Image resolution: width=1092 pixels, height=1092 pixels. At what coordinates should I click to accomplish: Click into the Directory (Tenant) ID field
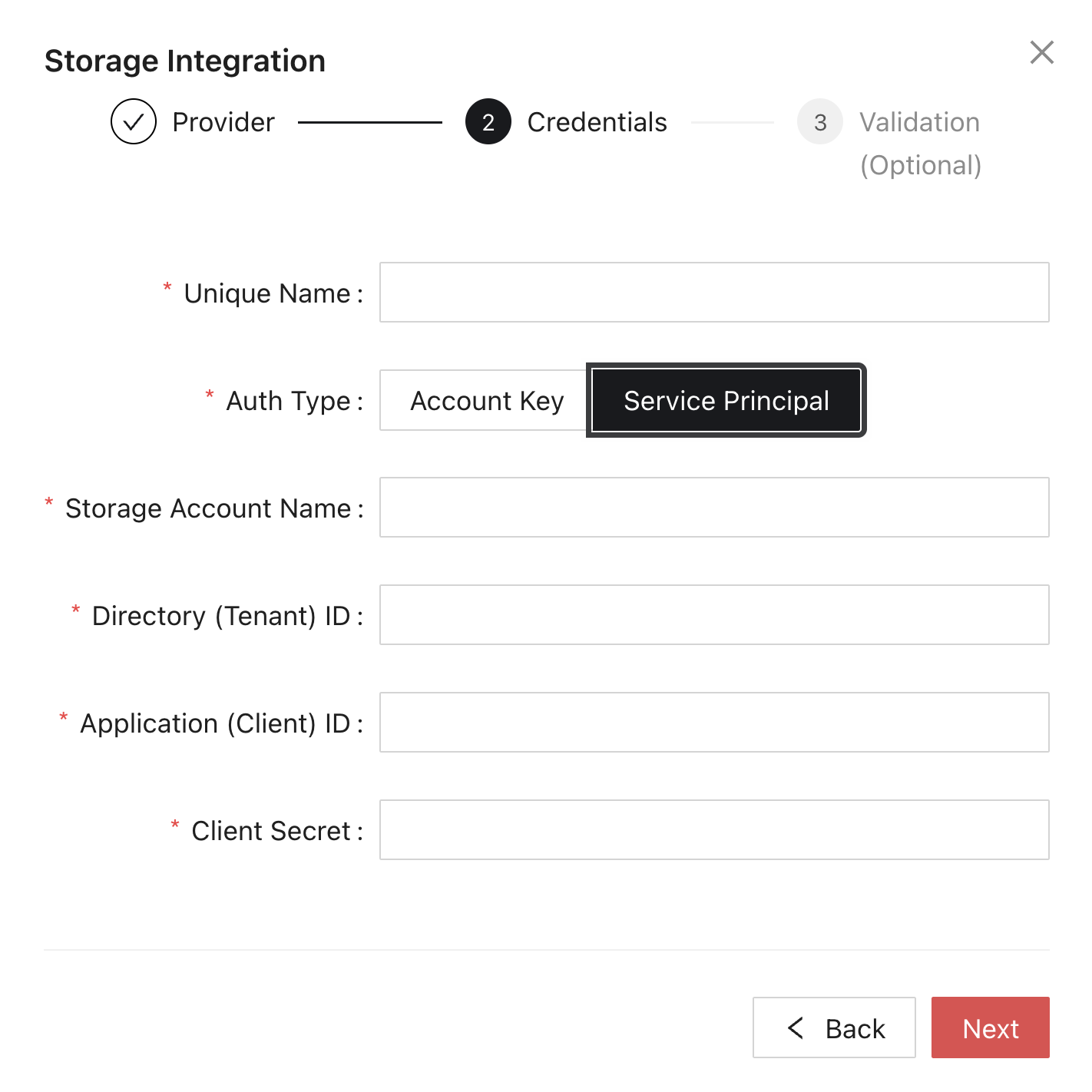pos(714,615)
